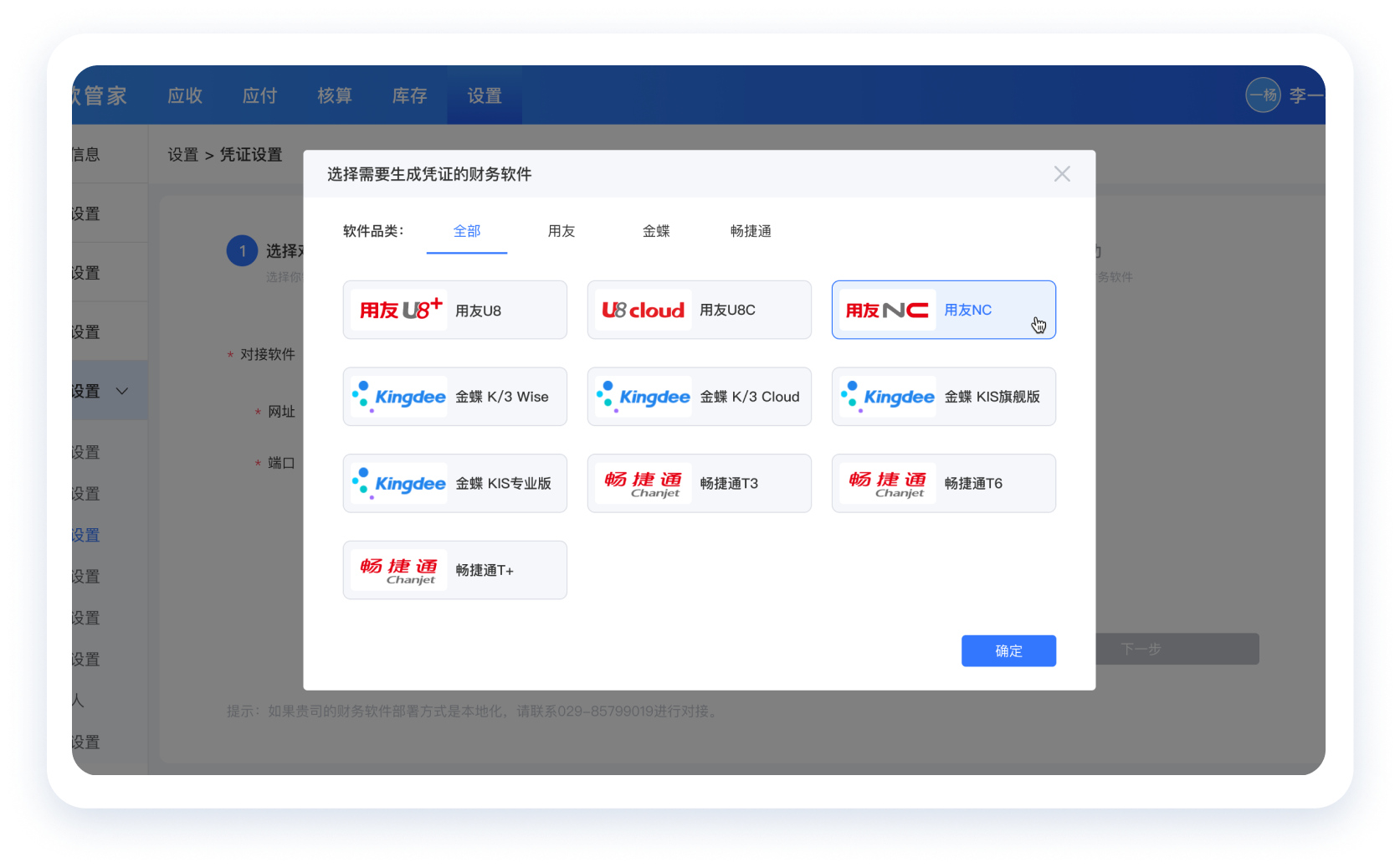The height and width of the screenshot is (868, 1400).
Task: Open the 应收 top menu
Action: point(185,95)
